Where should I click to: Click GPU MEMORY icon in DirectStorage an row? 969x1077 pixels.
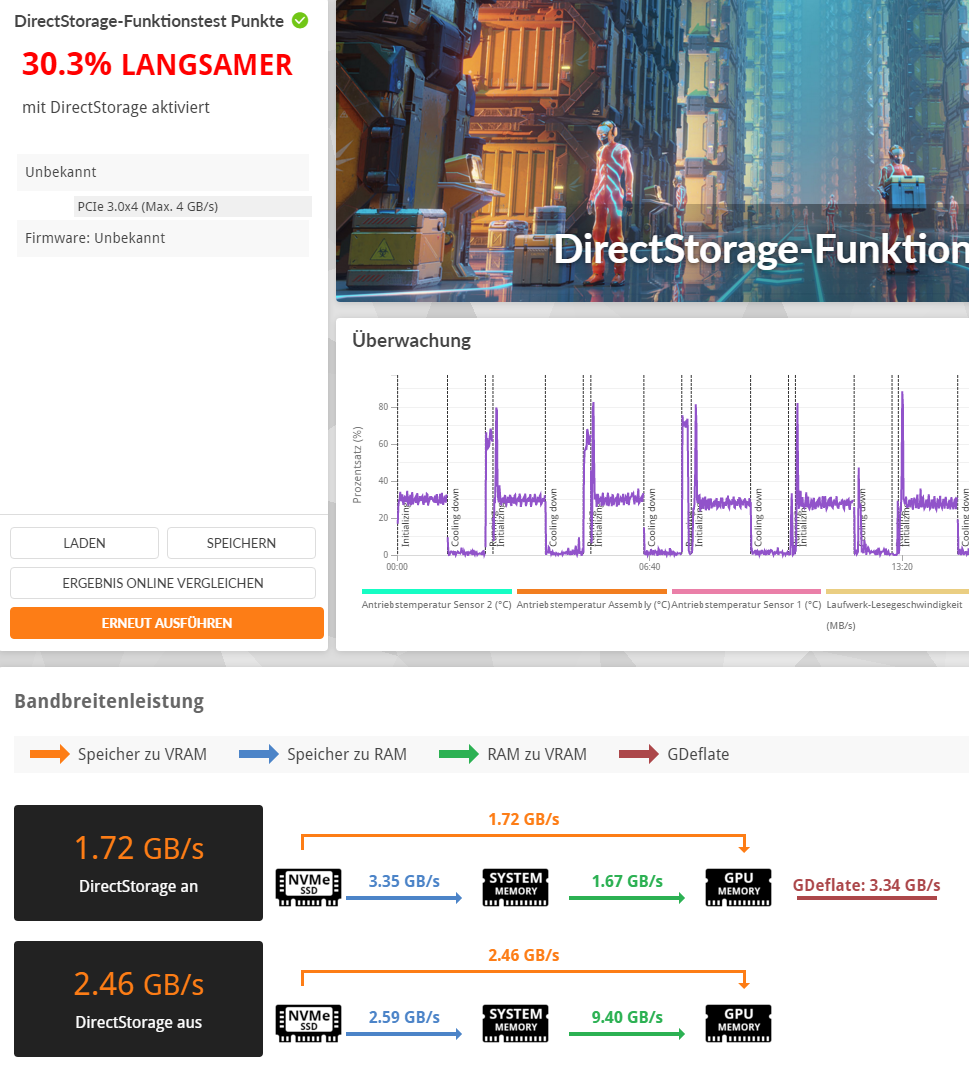pos(739,887)
